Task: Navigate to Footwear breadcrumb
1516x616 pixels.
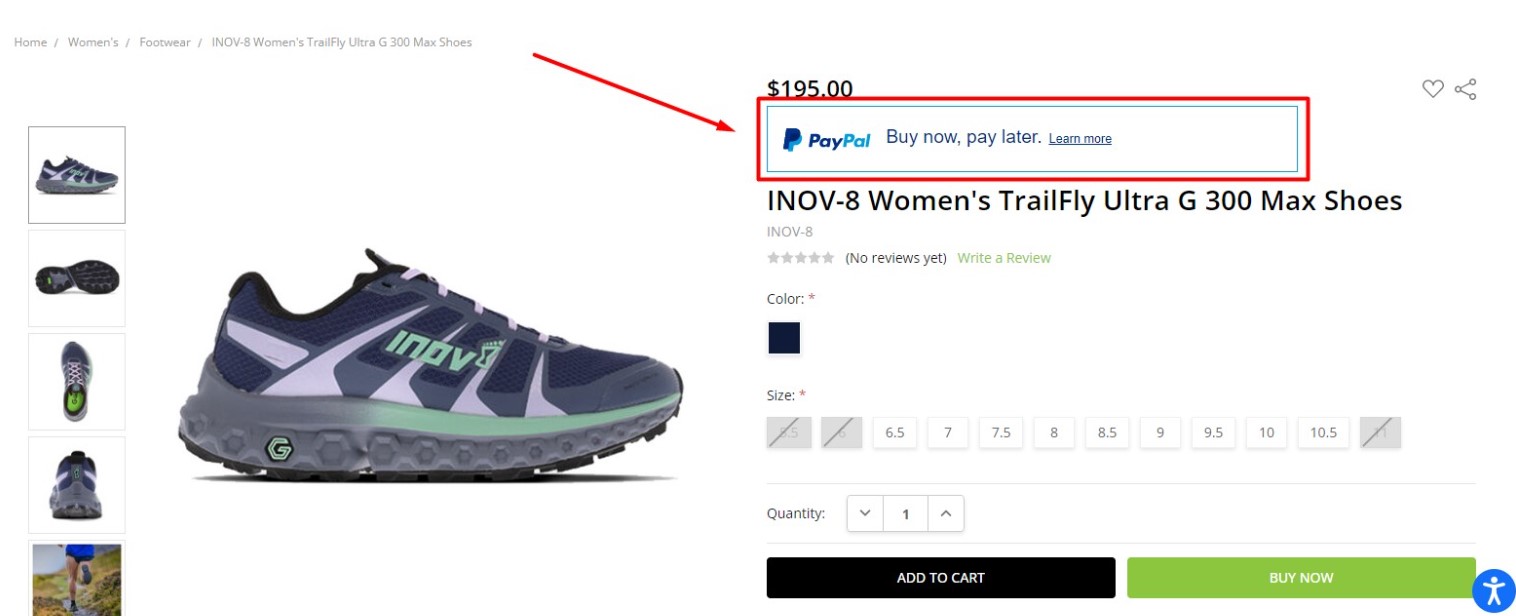Action: pos(165,42)
